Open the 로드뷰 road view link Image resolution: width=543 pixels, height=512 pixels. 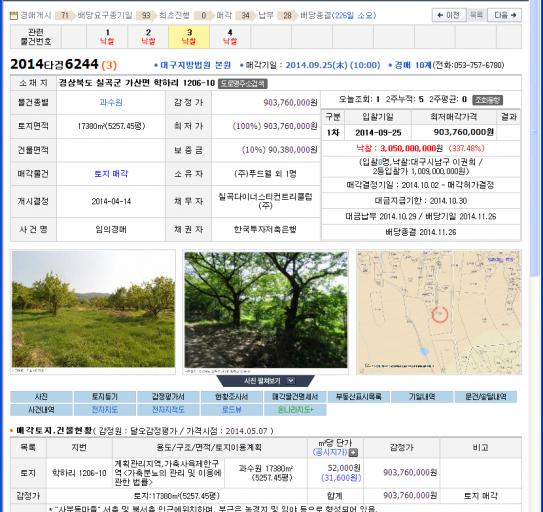(232, 410)
